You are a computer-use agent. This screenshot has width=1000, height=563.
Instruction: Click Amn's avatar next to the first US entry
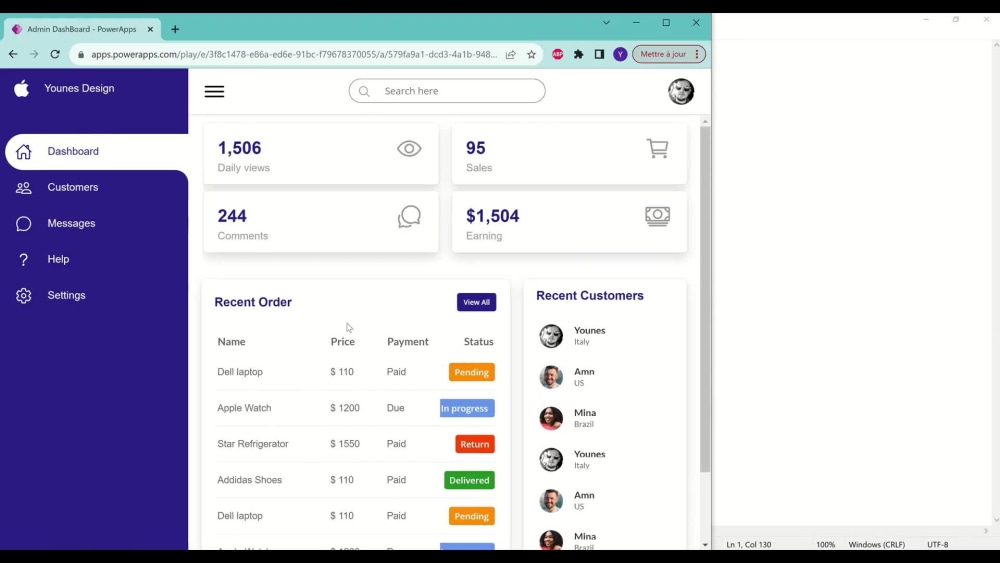click(x=551, y=377)
